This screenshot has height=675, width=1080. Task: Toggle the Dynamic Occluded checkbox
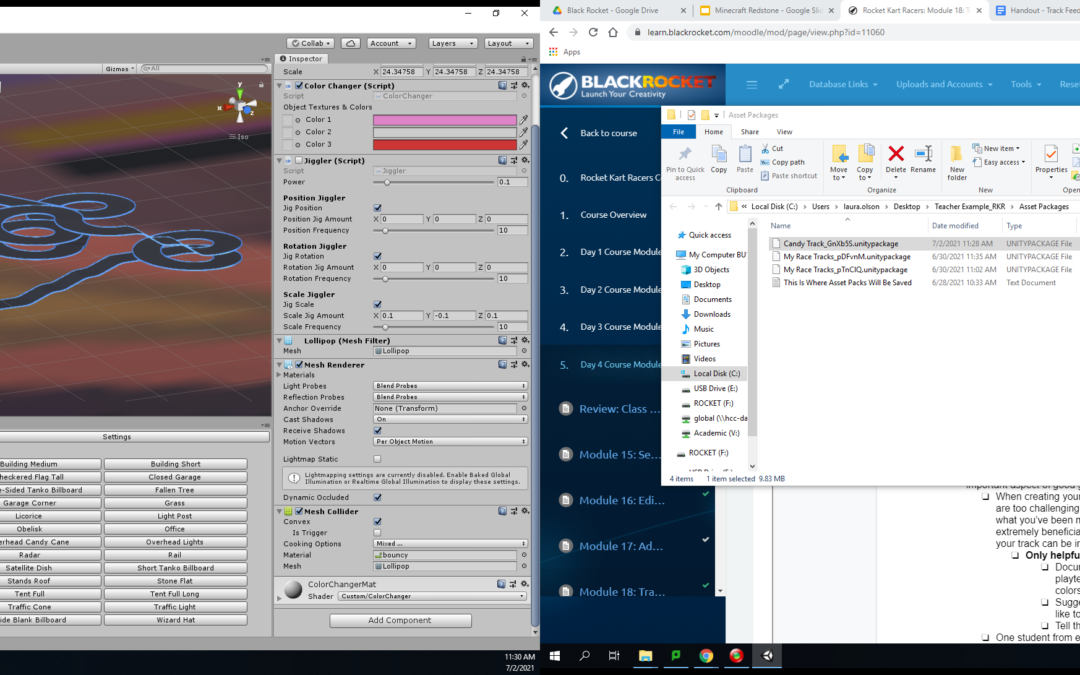(377, 497)
